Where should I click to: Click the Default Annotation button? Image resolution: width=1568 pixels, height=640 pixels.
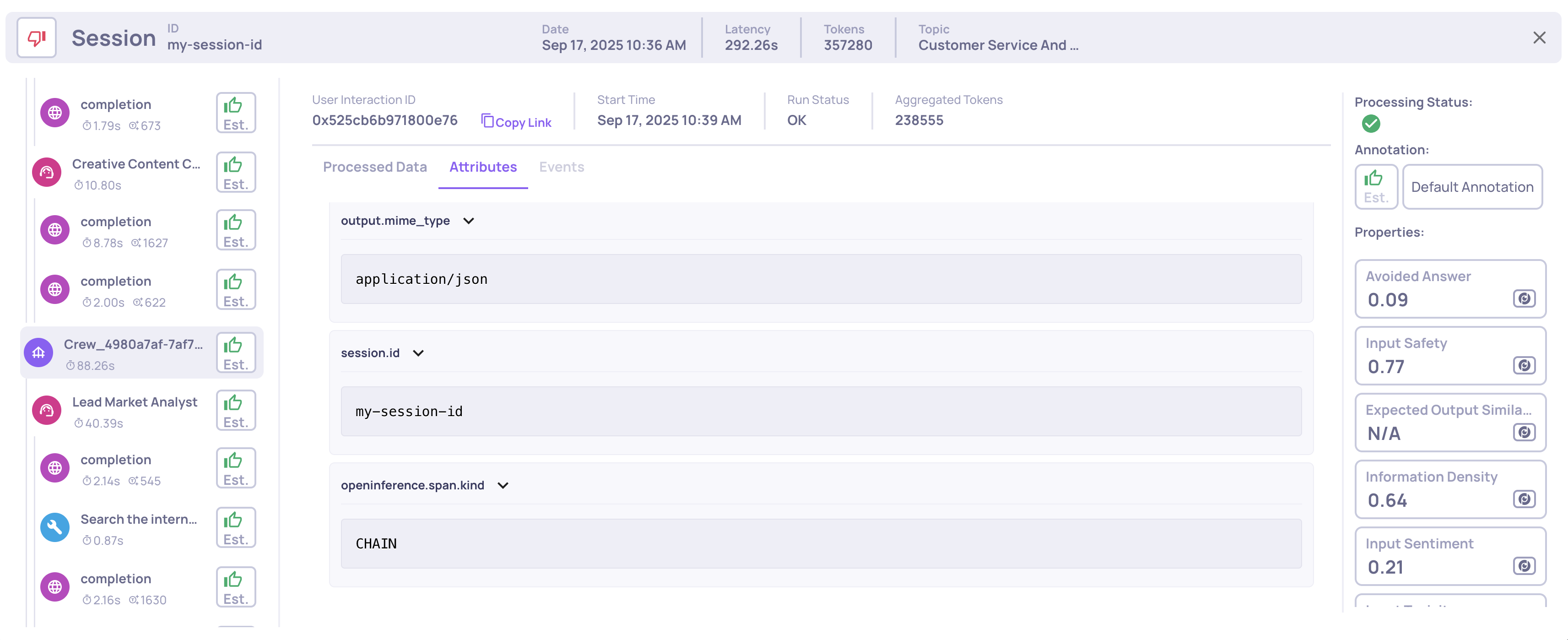1471,187
